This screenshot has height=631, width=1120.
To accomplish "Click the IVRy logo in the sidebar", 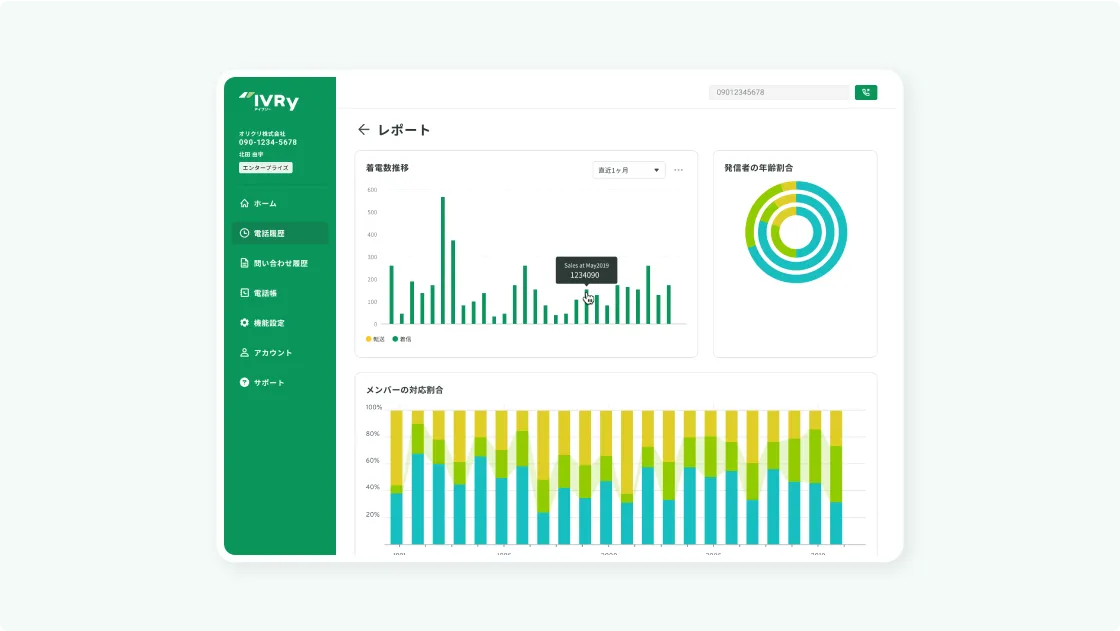I will (269, 101).
